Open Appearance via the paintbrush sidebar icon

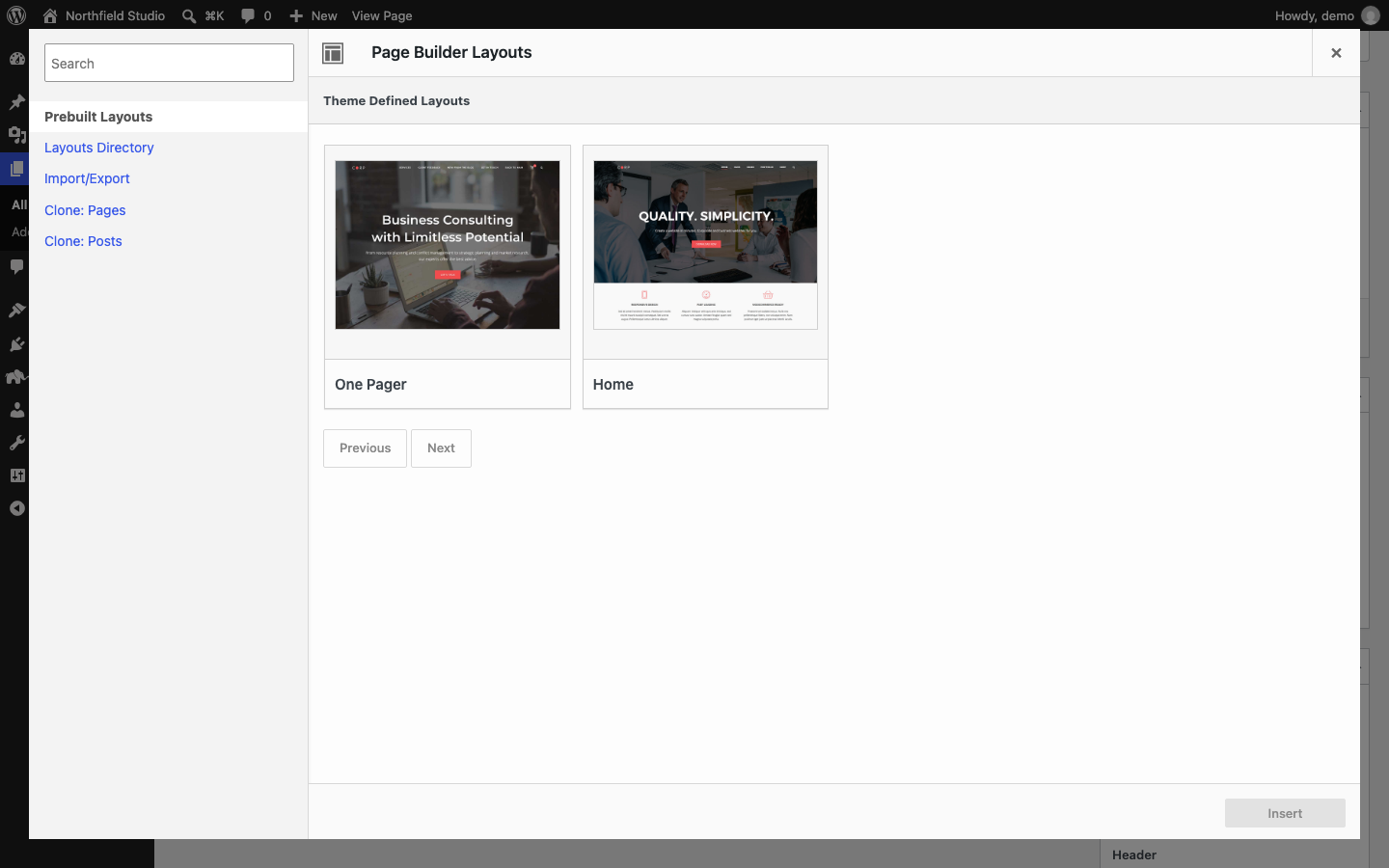coord(16,310)
